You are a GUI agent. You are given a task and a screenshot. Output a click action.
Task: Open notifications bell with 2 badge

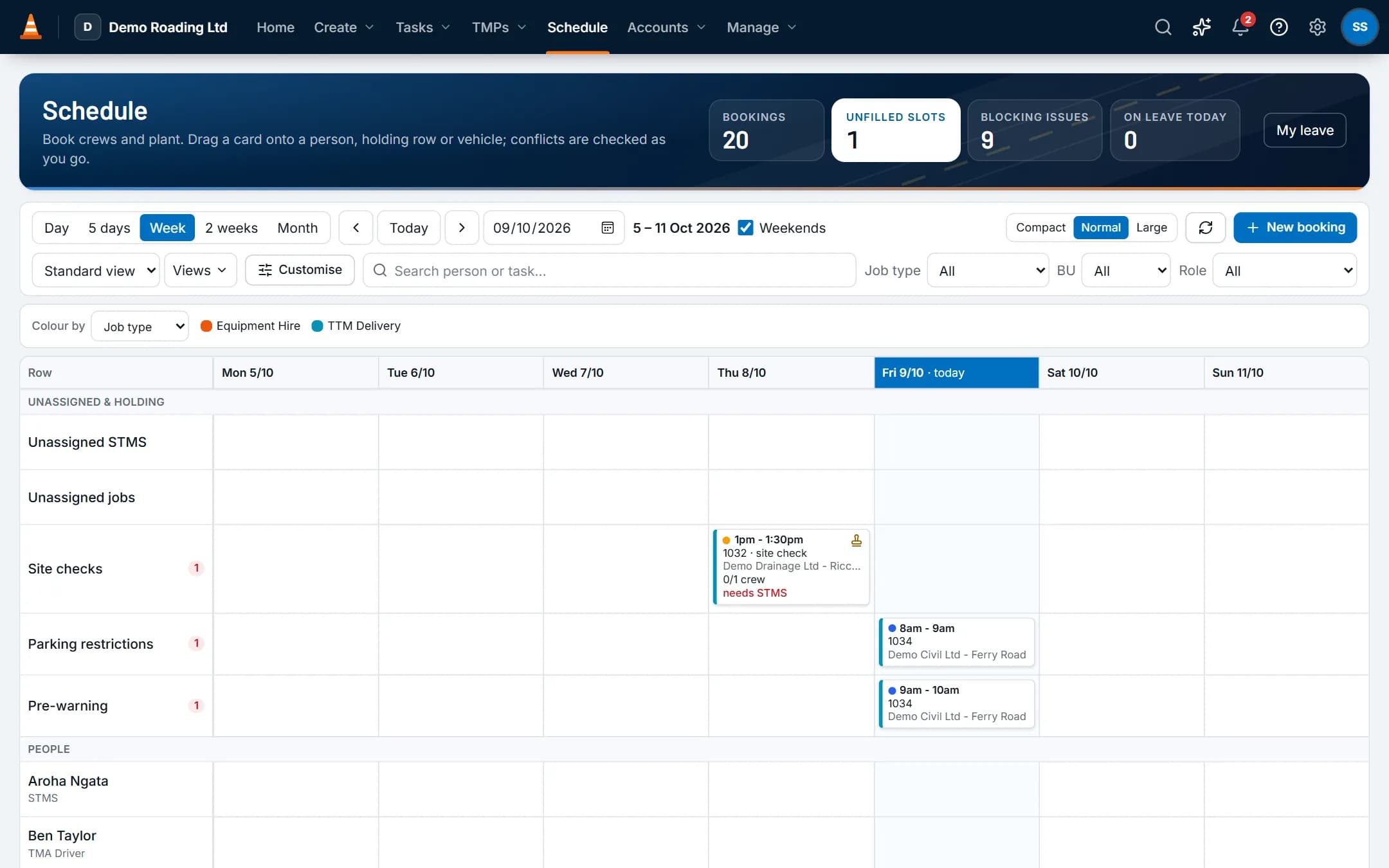[1240, 27]
